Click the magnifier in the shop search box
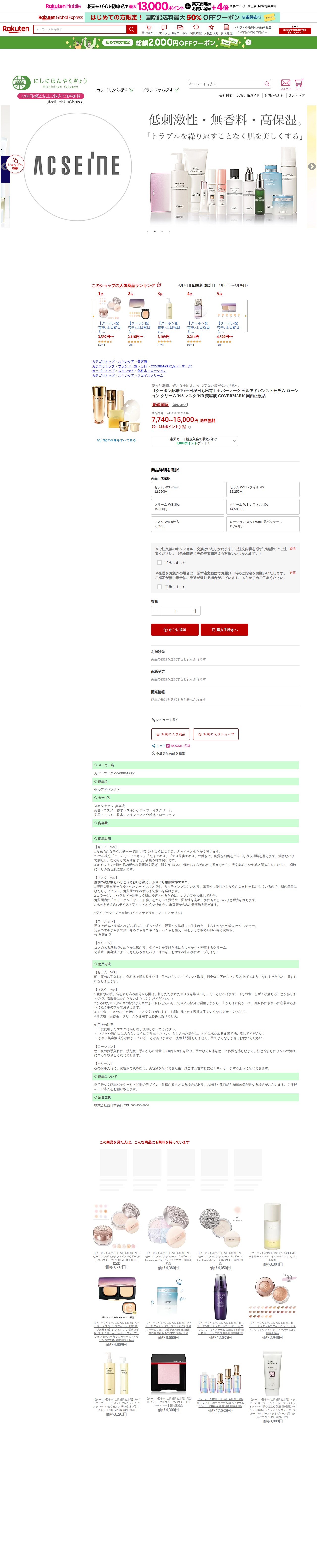Image resolution: width=317 pixels, height=1568 pixels. click(x=266, y=84)
